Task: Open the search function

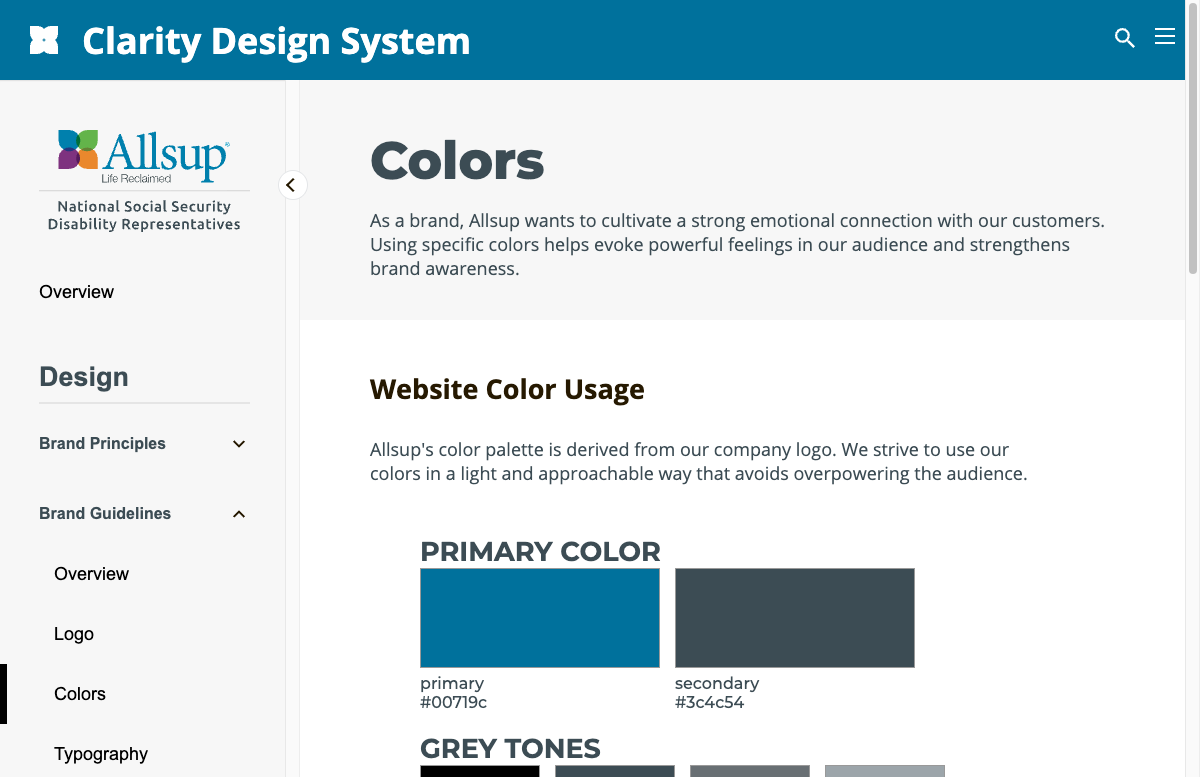Action: tap(1124, 37)
